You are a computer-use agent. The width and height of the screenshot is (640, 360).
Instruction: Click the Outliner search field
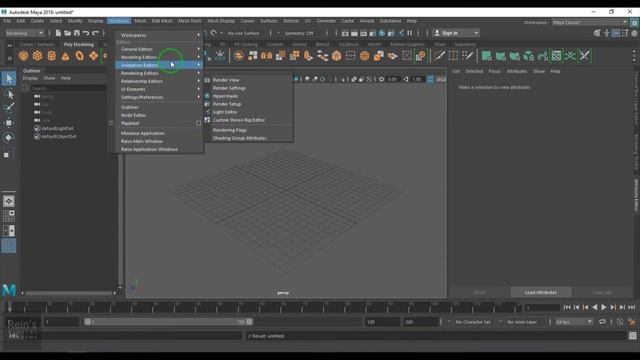tap(68, 88)
